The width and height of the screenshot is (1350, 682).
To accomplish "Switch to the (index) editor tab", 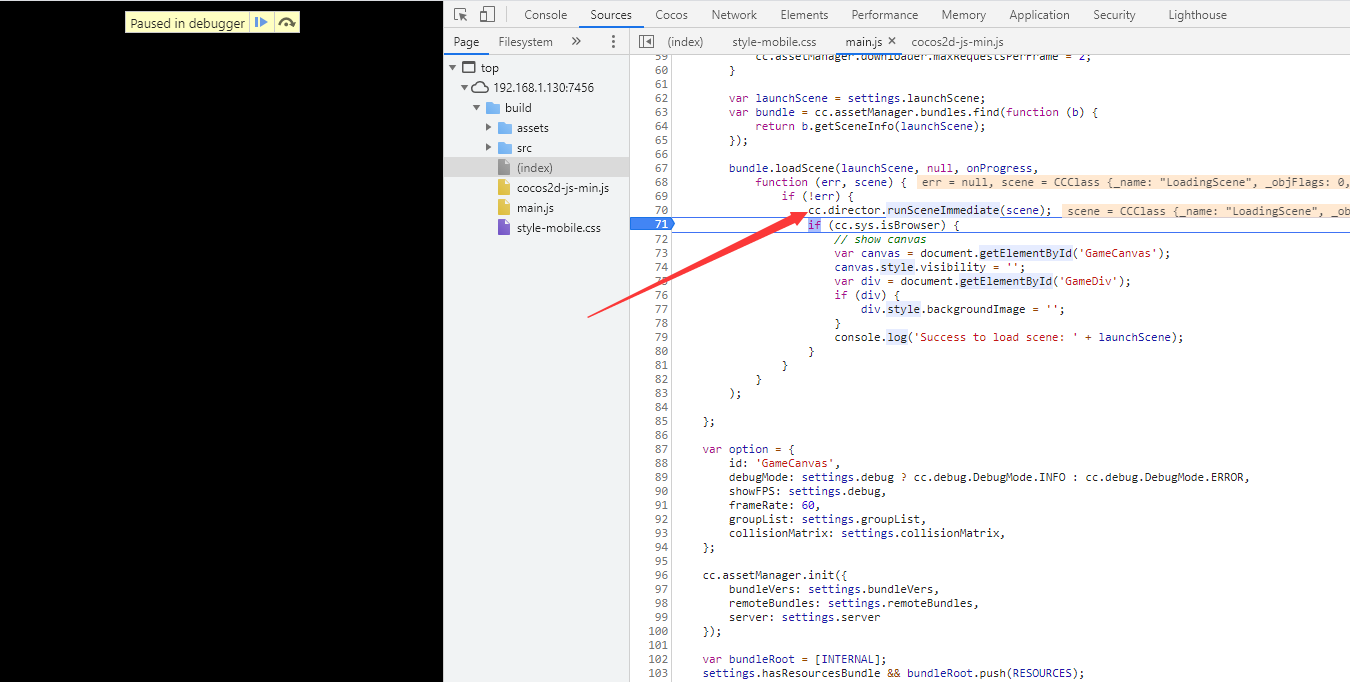I will (x=685, y=42).
